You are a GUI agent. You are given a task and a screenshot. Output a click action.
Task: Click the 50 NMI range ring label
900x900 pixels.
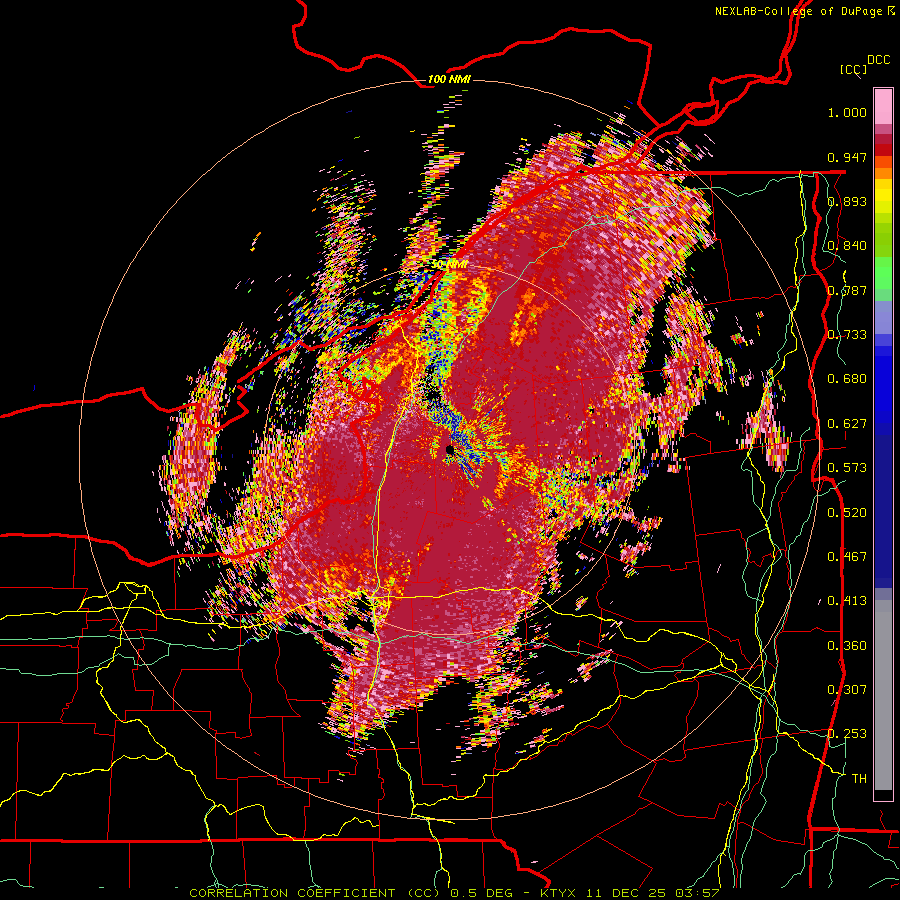click(x=449, y=265)
